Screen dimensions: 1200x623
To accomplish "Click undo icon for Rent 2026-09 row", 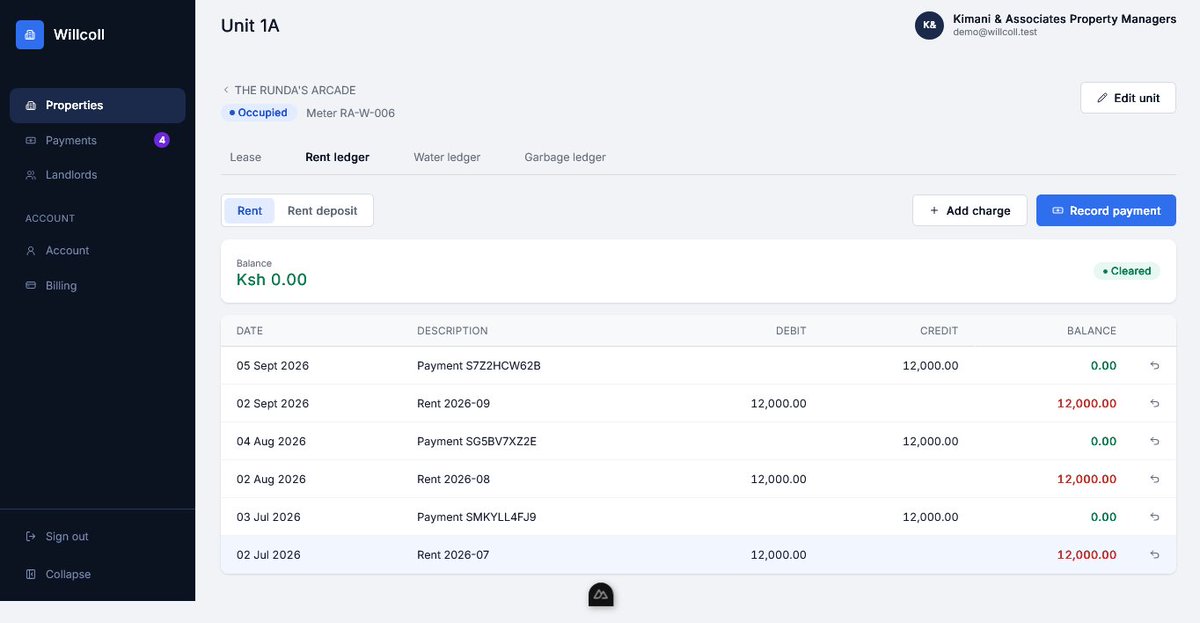I will coord(1155,404).
